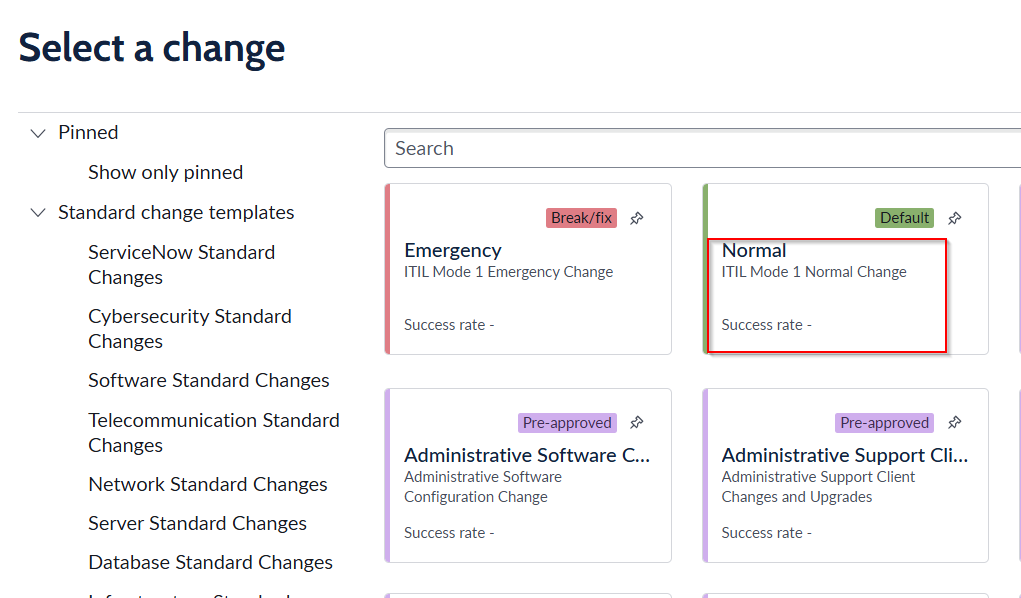Pin the Administrative Support Client card

[x=955, y=423]
